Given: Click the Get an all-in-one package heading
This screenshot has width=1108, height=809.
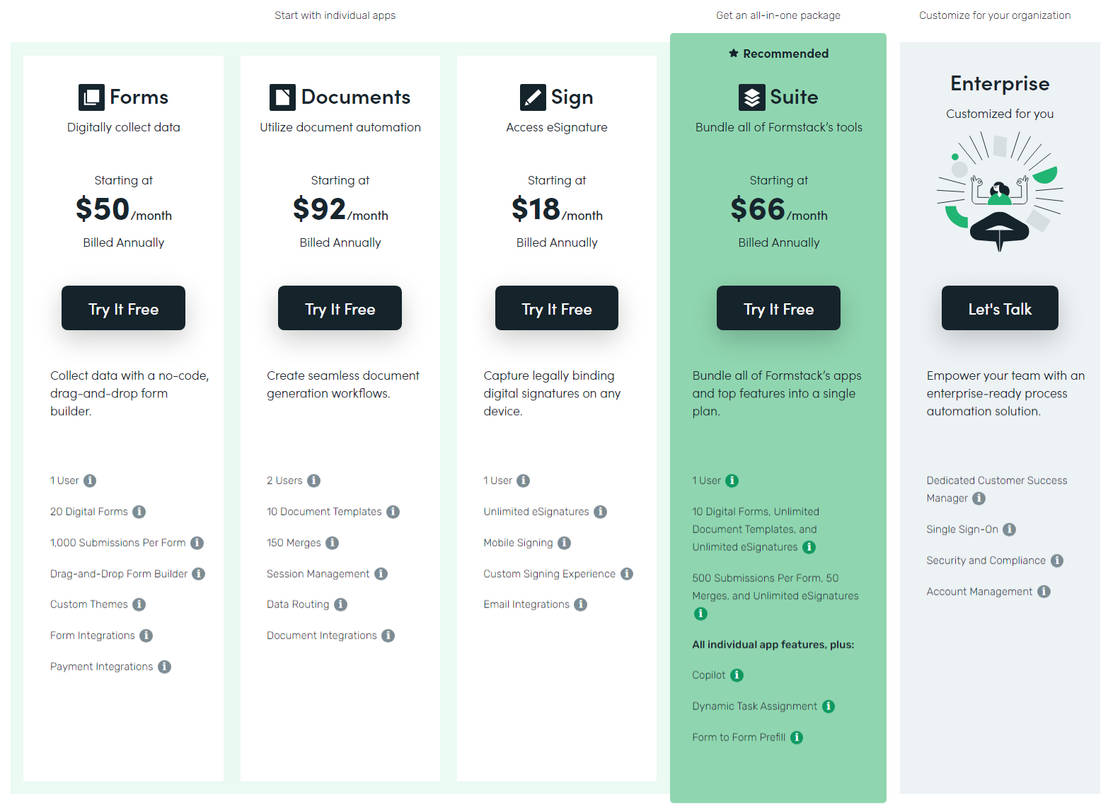Looking at the screenshot, I should (x=778, y=15).
